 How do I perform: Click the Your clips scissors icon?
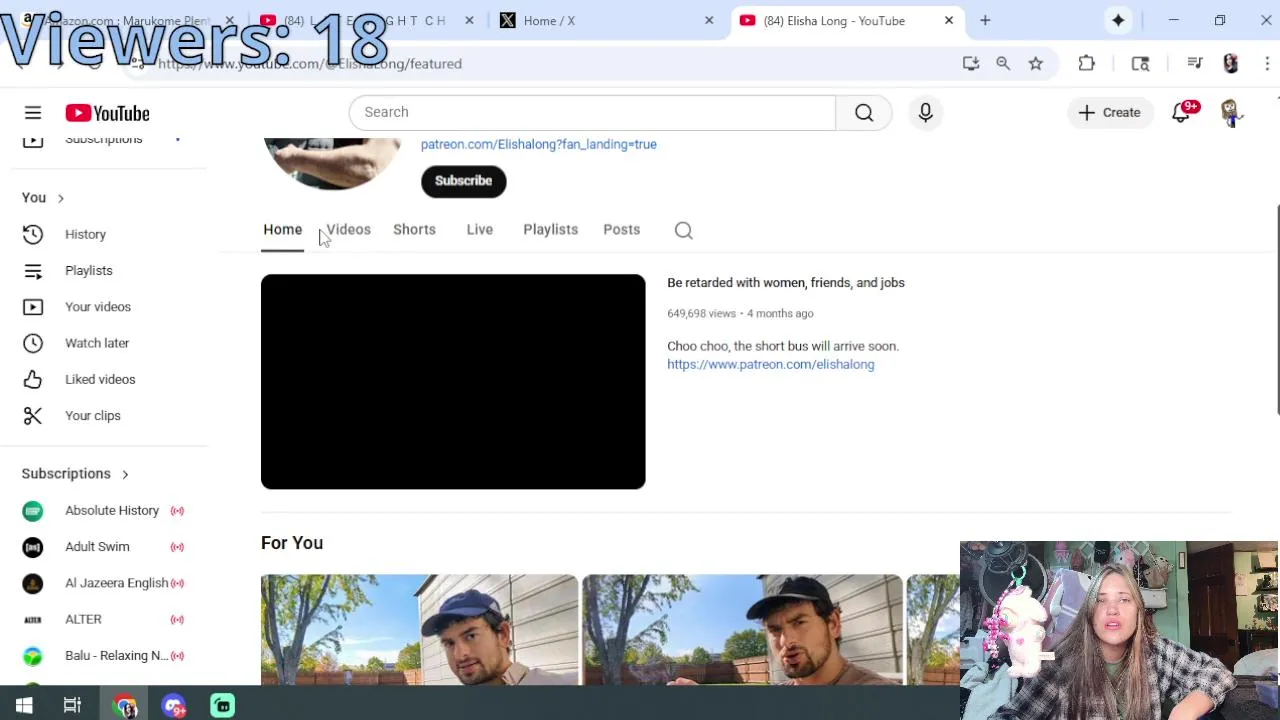point(33,415)
